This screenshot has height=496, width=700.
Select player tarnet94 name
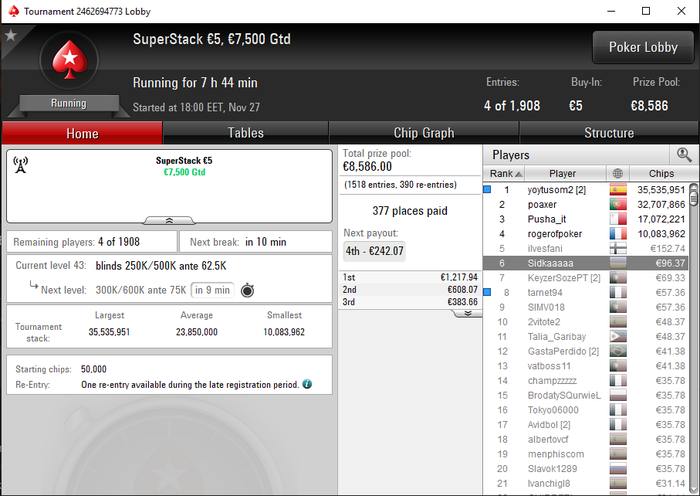(x=545, y=293)
